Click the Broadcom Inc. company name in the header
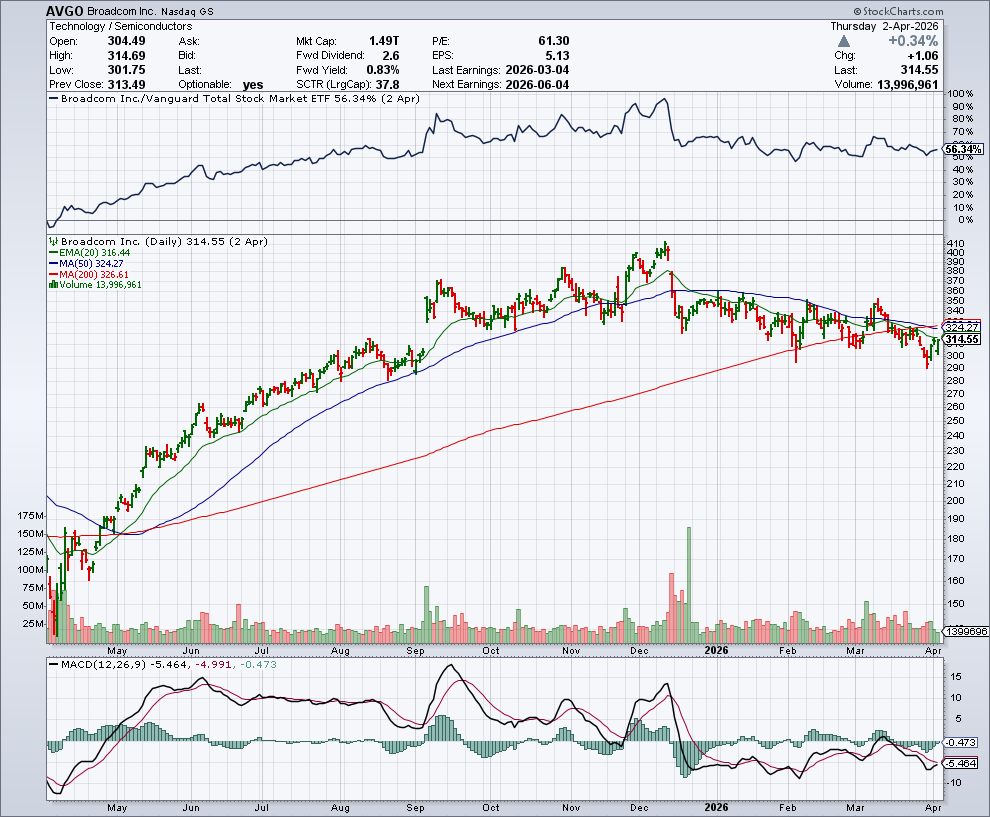 tap(122, 11)
